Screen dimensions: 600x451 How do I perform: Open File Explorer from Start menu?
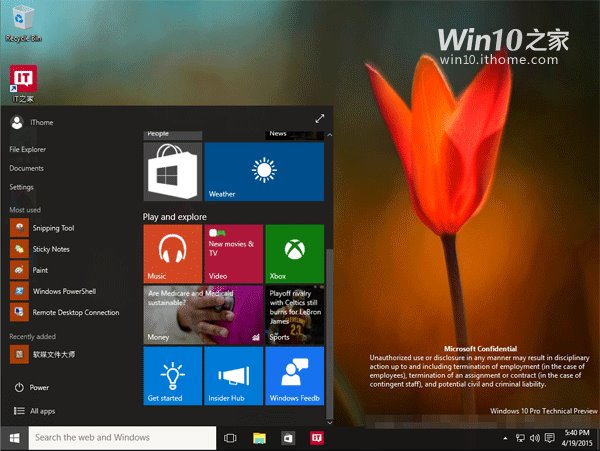click(x=28, y=149)
